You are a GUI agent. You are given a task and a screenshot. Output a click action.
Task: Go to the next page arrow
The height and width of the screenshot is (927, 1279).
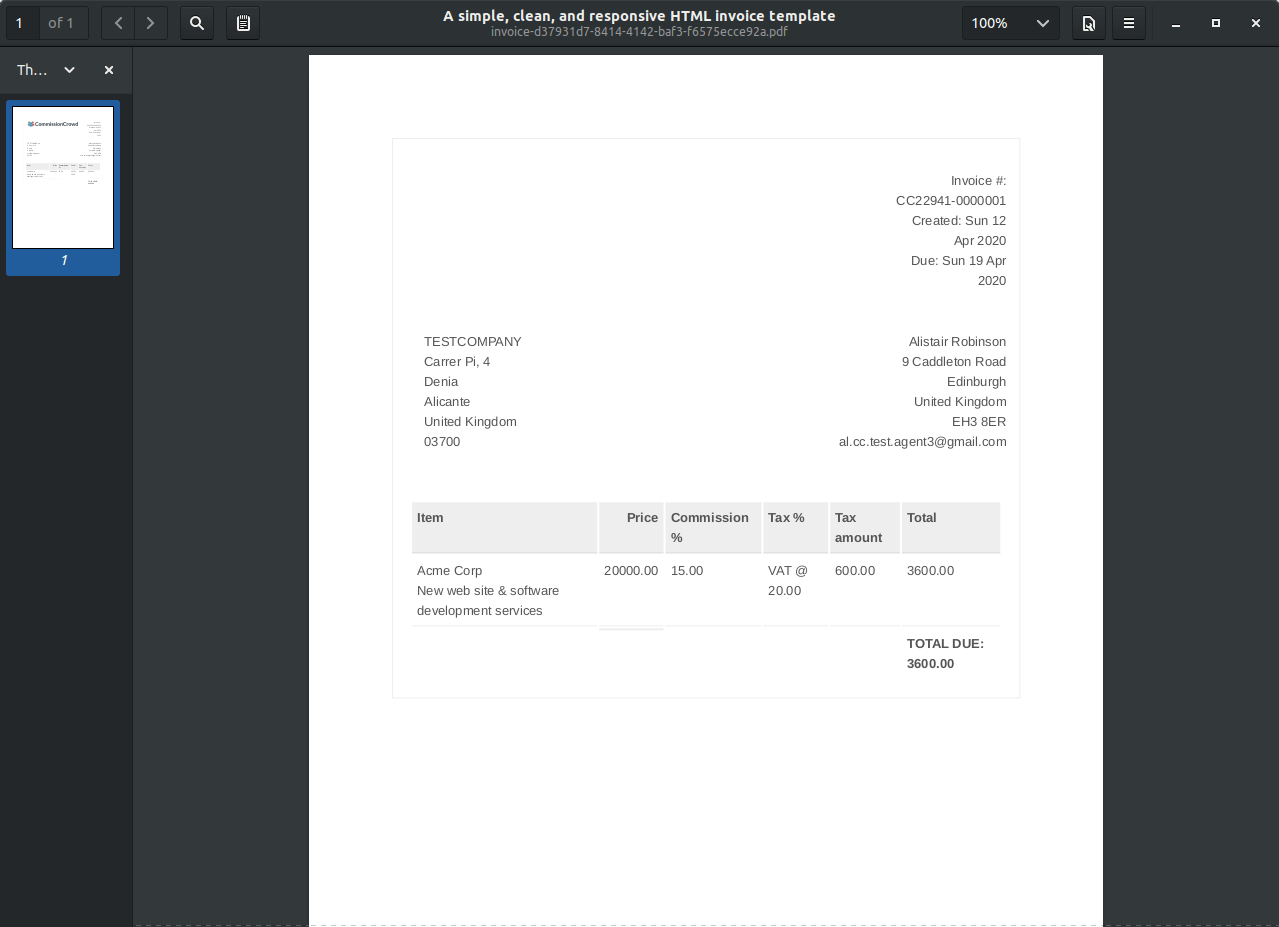(151, 23)
